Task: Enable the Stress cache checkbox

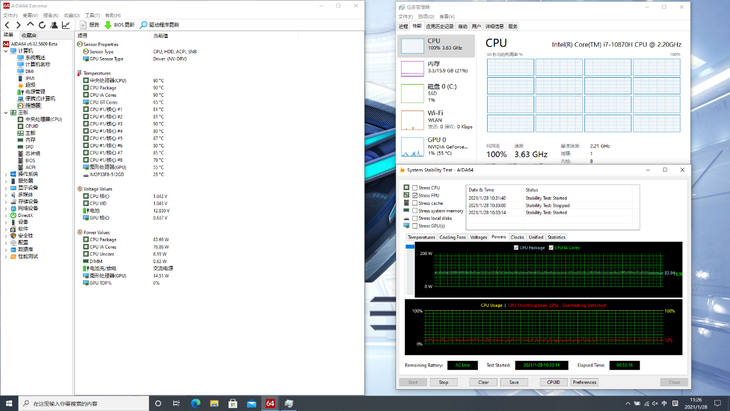Action: 415,203
